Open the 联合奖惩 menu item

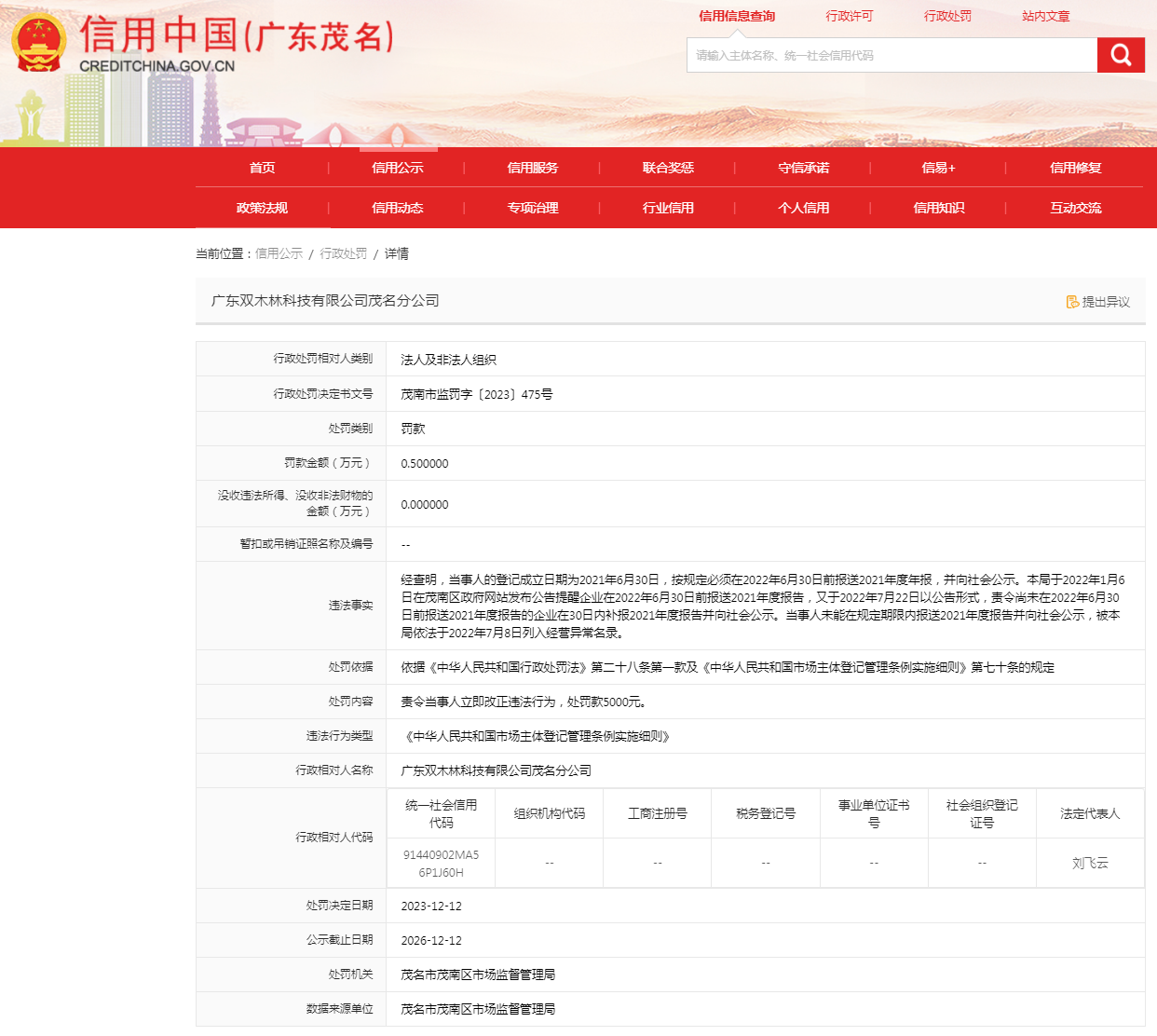668,168
